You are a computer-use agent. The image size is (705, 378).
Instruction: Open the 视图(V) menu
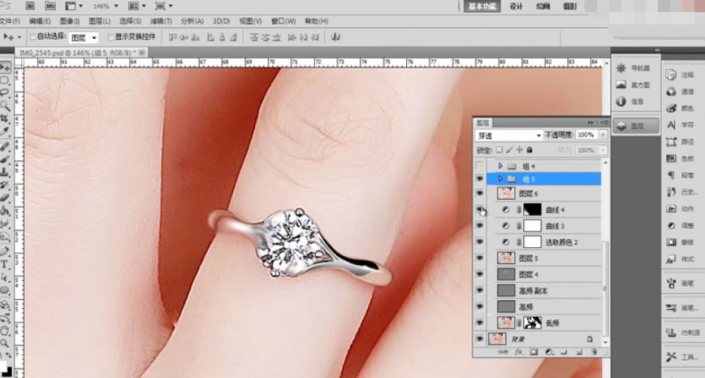pyautogui.click(x=250, y=21)
